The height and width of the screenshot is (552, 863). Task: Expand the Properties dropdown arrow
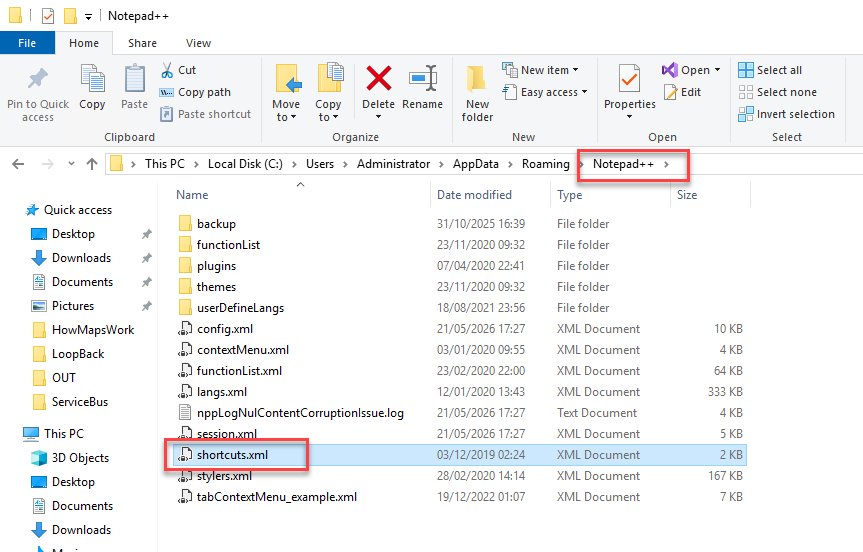pos(630,117)
